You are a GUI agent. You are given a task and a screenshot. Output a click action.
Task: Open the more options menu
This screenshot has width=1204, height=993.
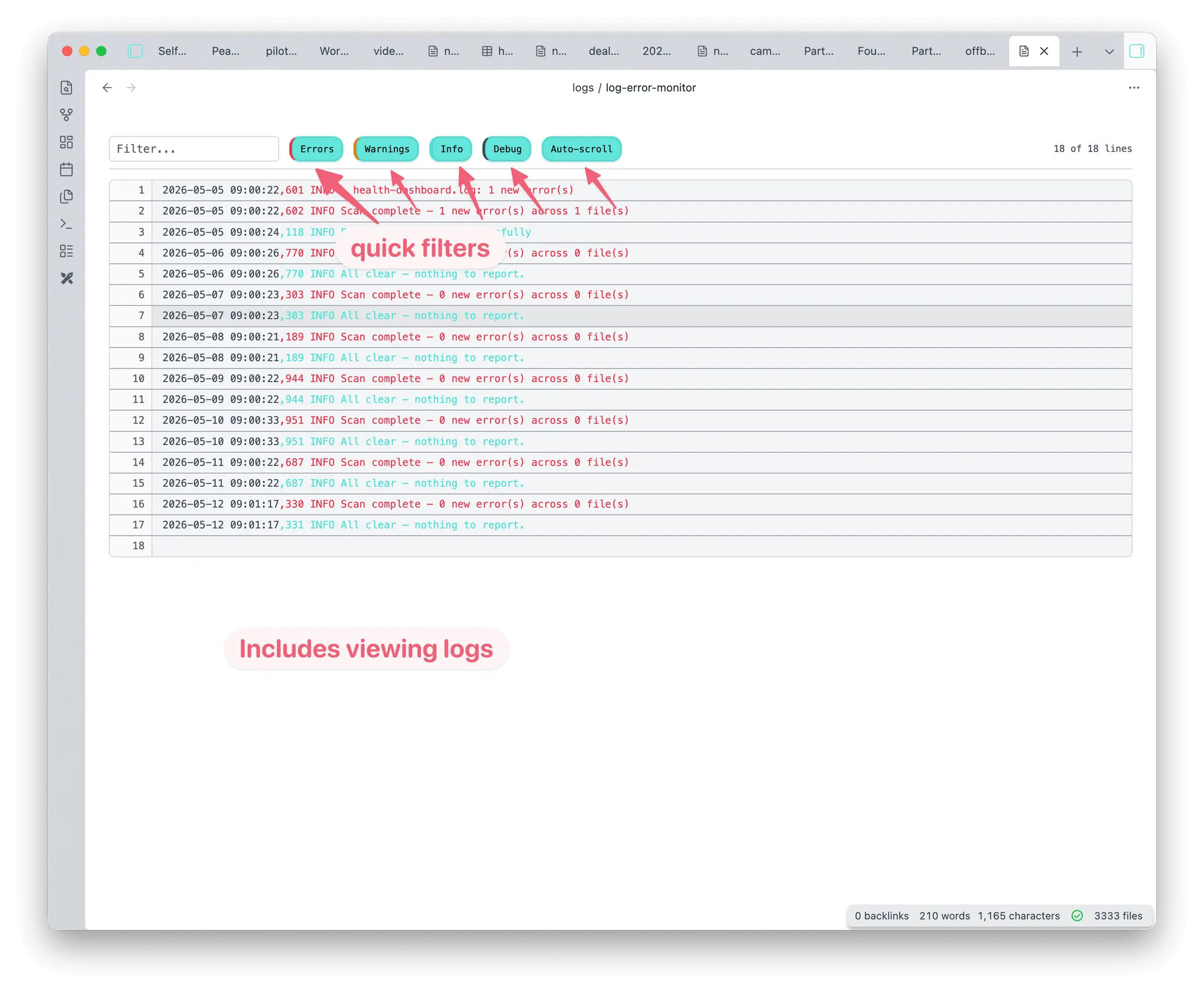[1134, 88]
